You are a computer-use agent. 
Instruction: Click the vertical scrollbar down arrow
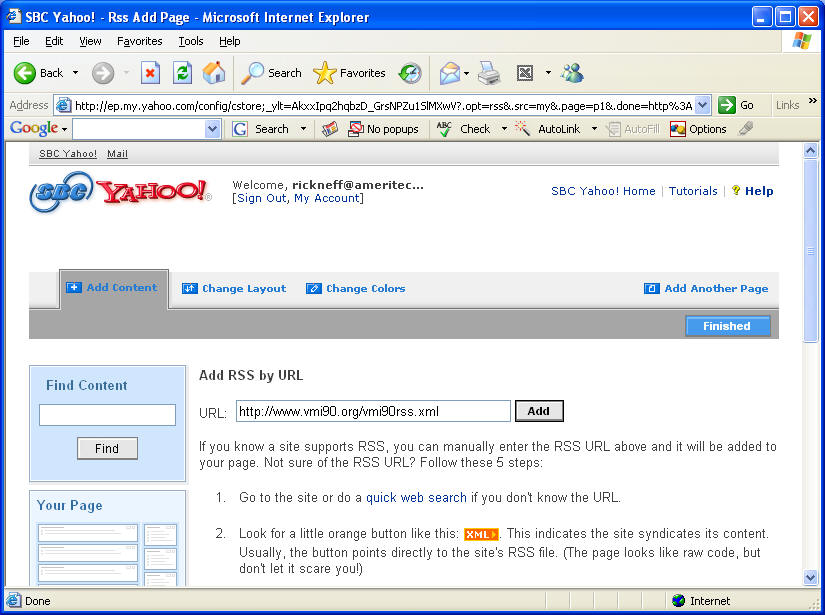810,578
